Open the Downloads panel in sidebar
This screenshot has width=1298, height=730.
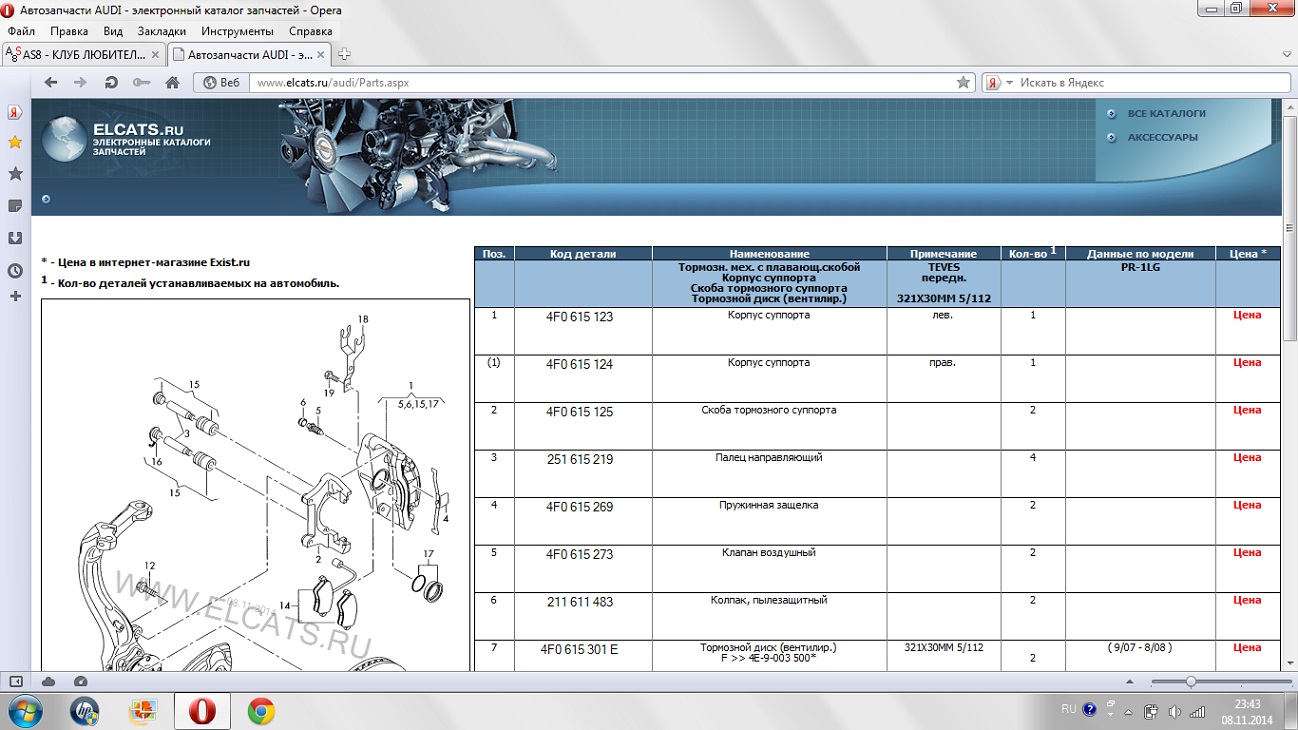[x=15, y=238]
